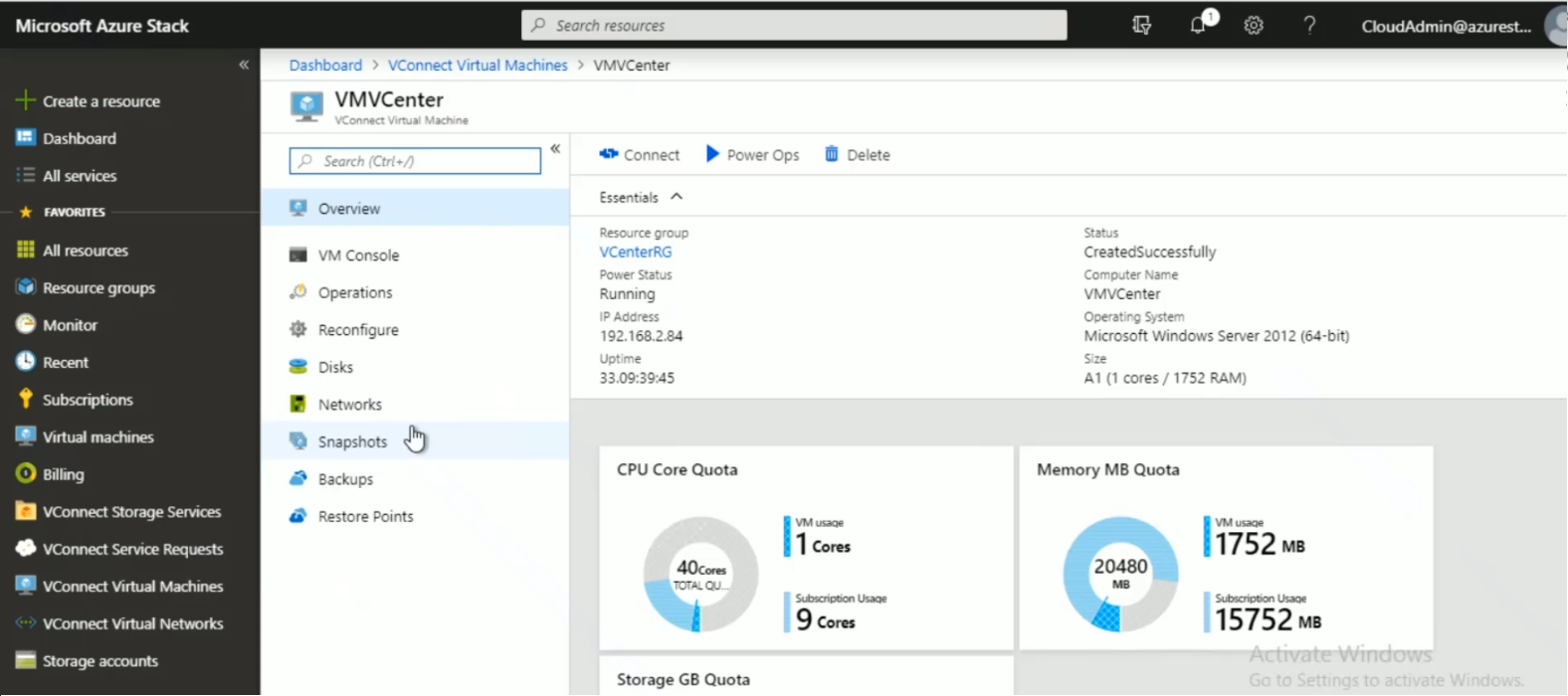Click the Recent clock icon
The height and width of the screenshot is (696, 1568).
click(x=26, y=361)
